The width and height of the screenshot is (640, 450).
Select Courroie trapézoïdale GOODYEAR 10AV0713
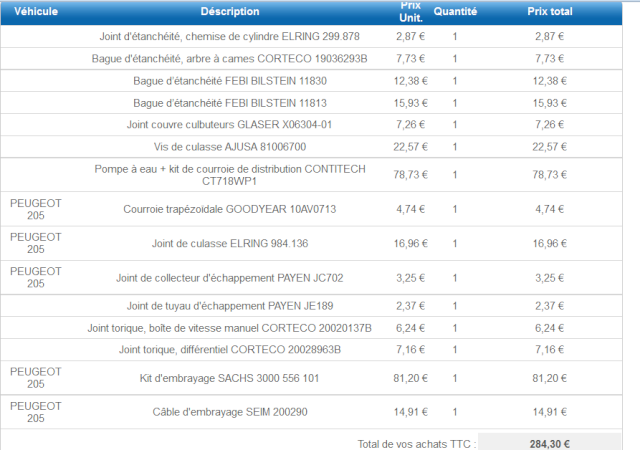229,209
